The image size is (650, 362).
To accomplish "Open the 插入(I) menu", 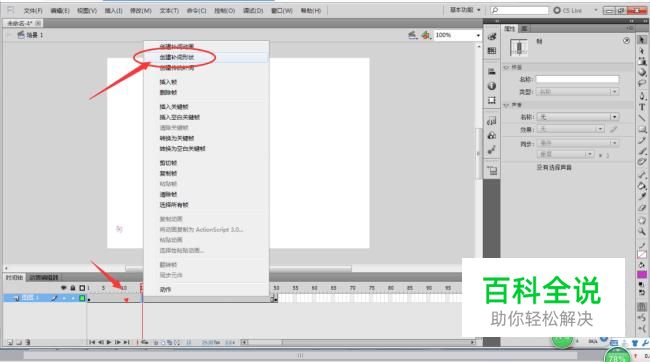I will pos(113,10).
